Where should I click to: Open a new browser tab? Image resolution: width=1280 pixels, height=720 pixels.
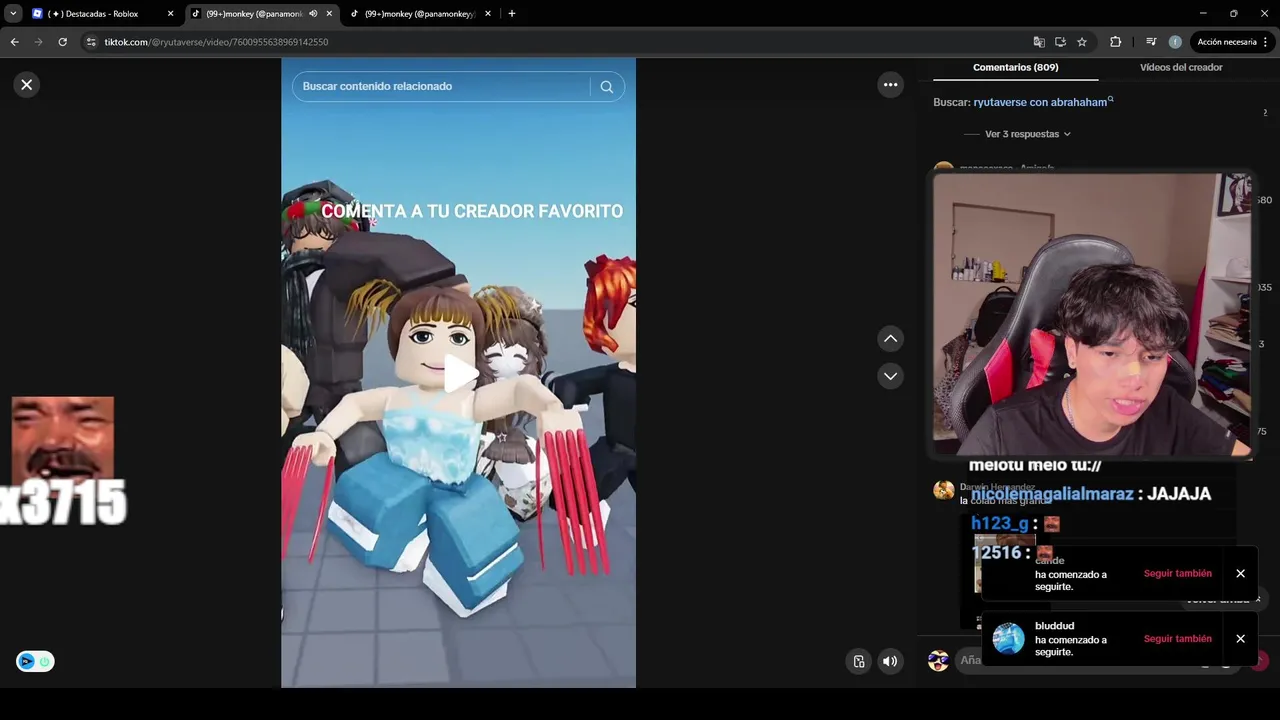pyautogui.click(x=511, y=14)
